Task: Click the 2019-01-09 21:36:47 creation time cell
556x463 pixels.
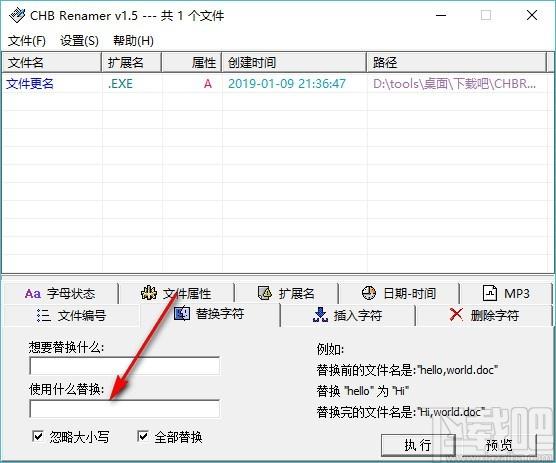Action: [x=287, y=84]
